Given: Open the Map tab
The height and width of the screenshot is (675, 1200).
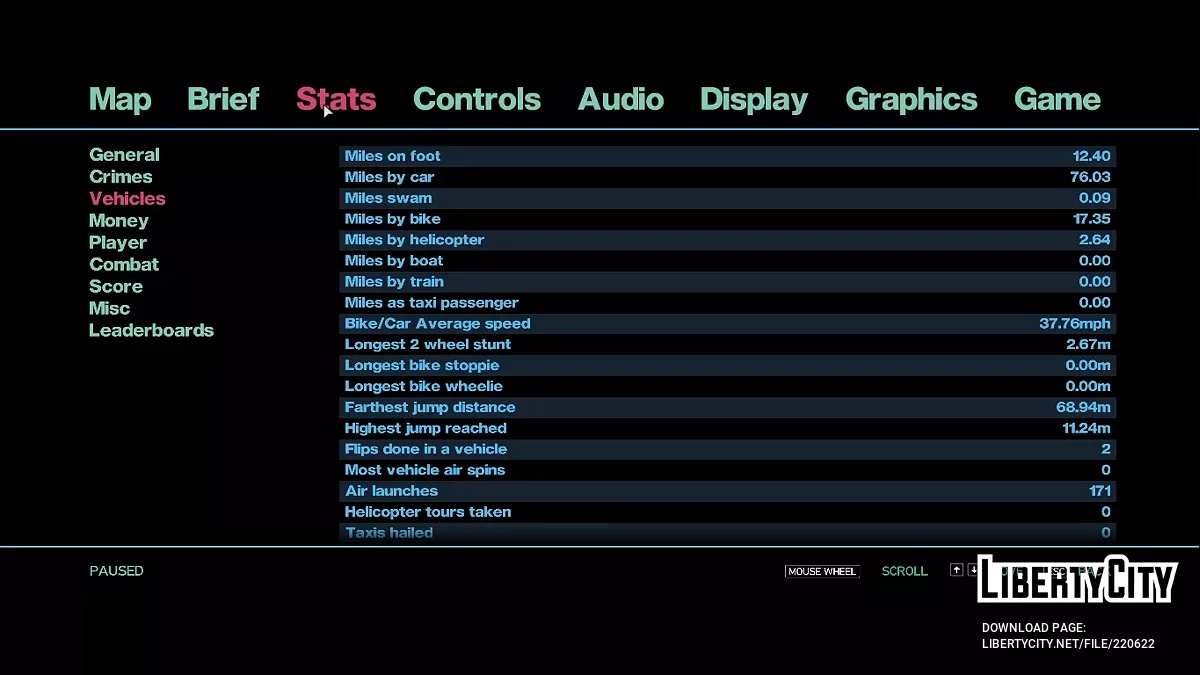Looking at the screenshot, I should pos(120,99).
